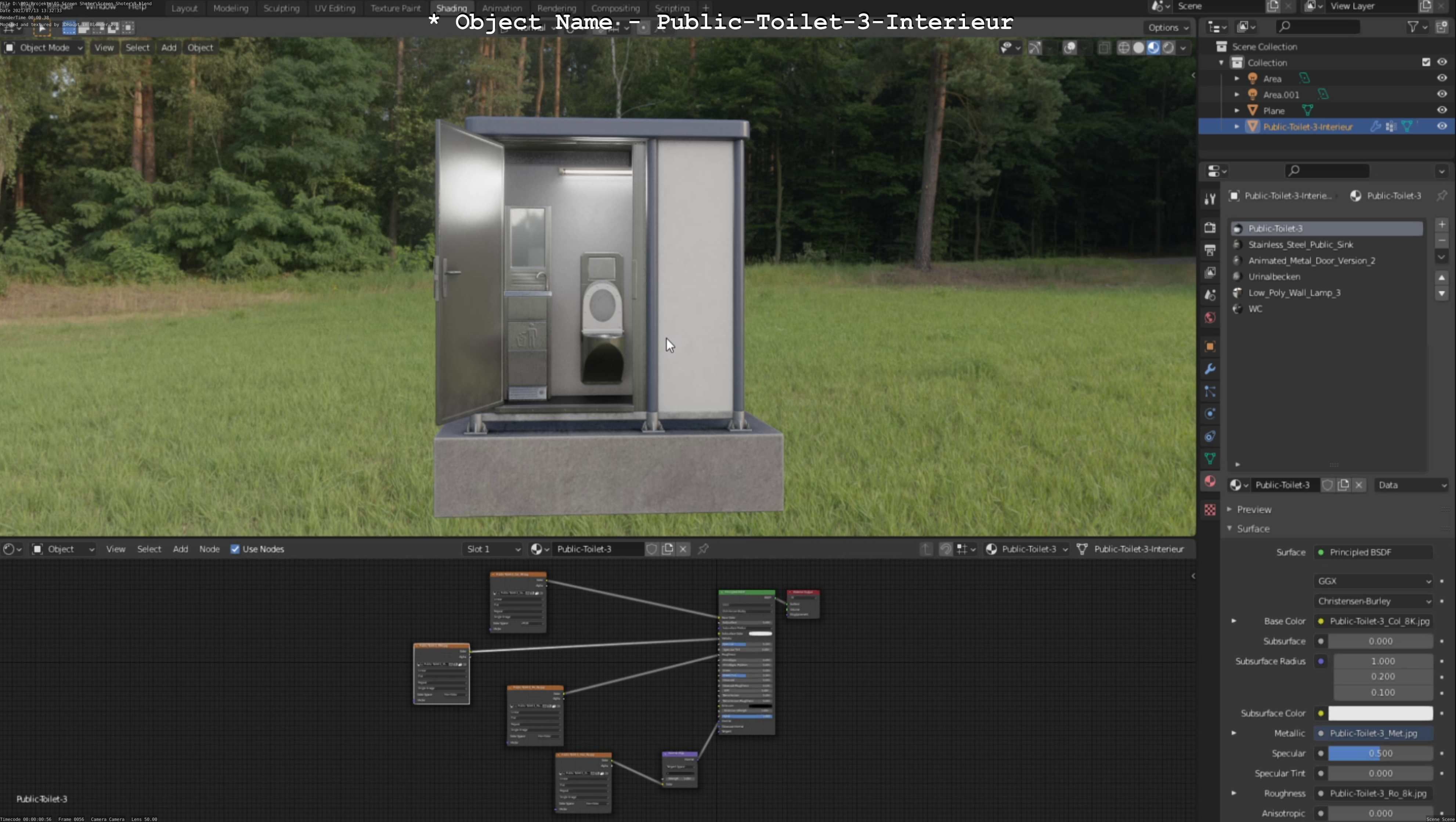Open the GGX distribution dropdown
1456x822 pixels.
1373,581
